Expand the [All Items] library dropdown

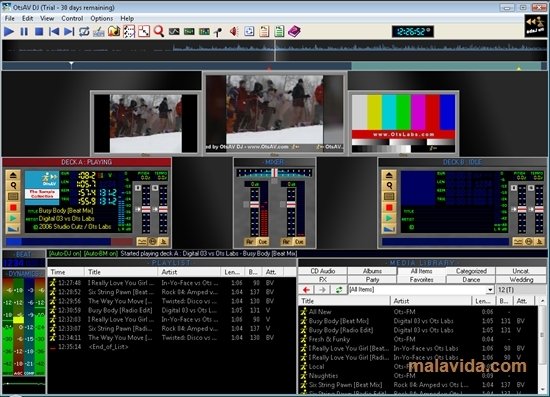tap(490, 290)
